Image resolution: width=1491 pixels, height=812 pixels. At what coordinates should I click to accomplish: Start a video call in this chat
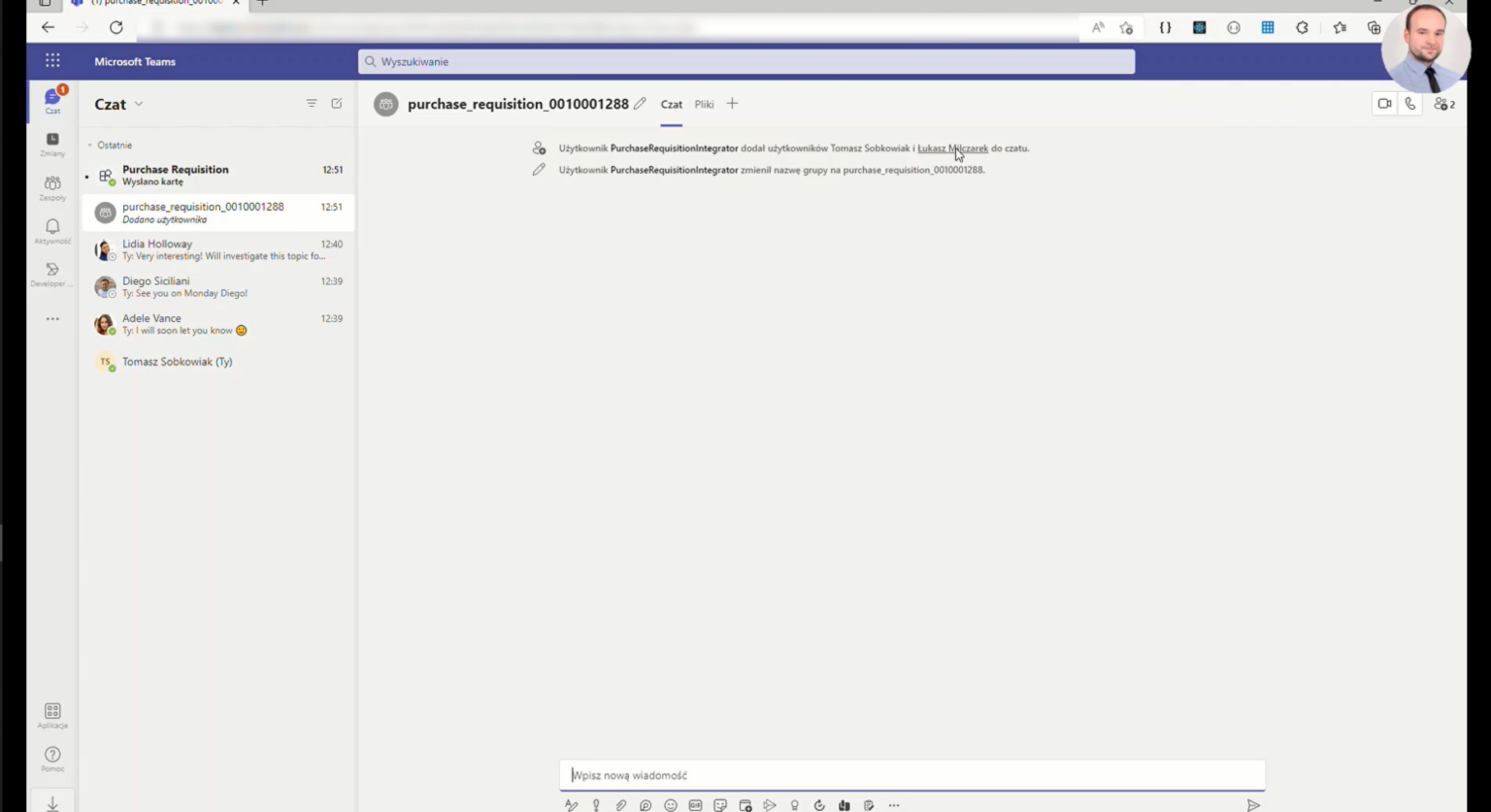click(x=1383, y=104)
